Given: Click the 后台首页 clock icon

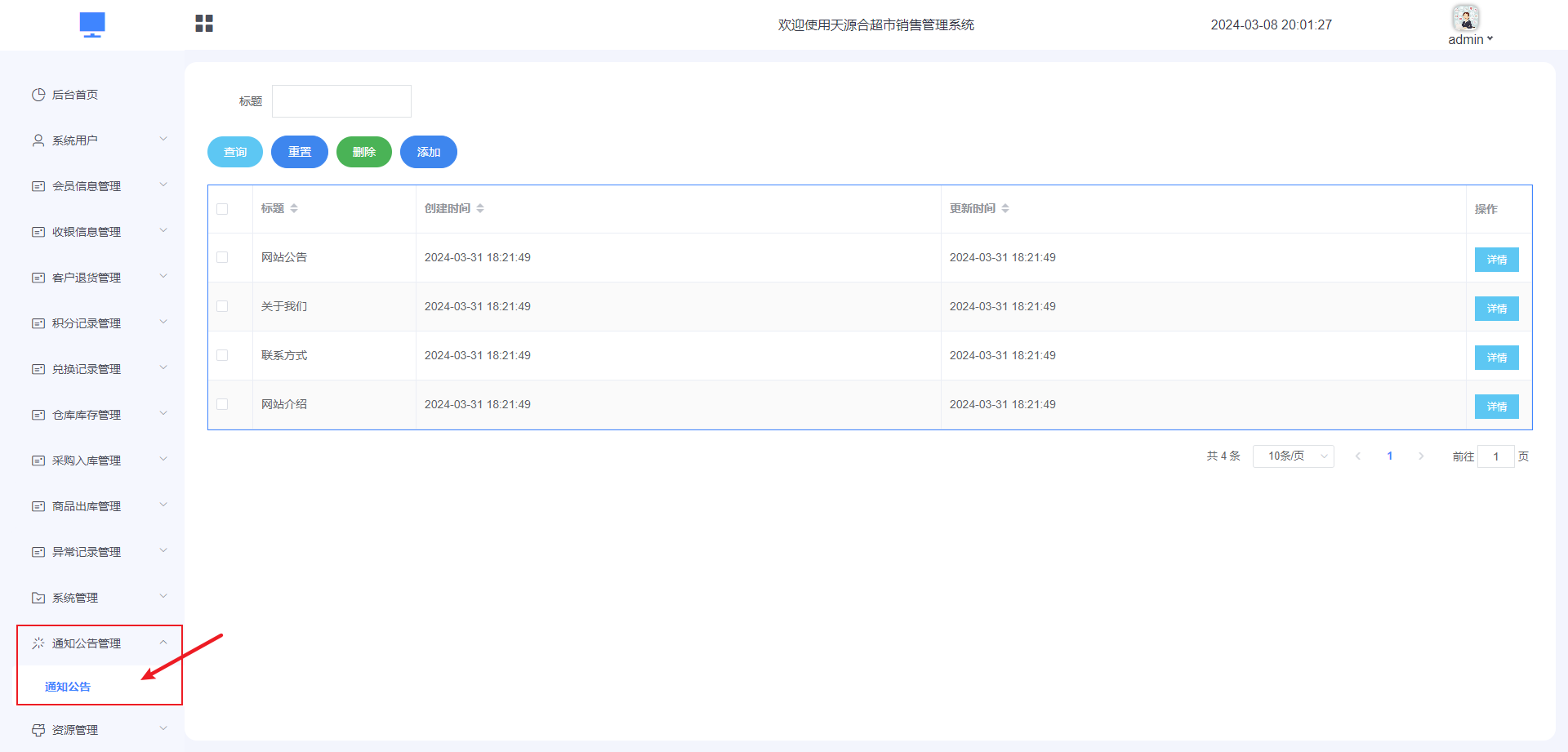Looking at the screenshot, I should 38,95.
